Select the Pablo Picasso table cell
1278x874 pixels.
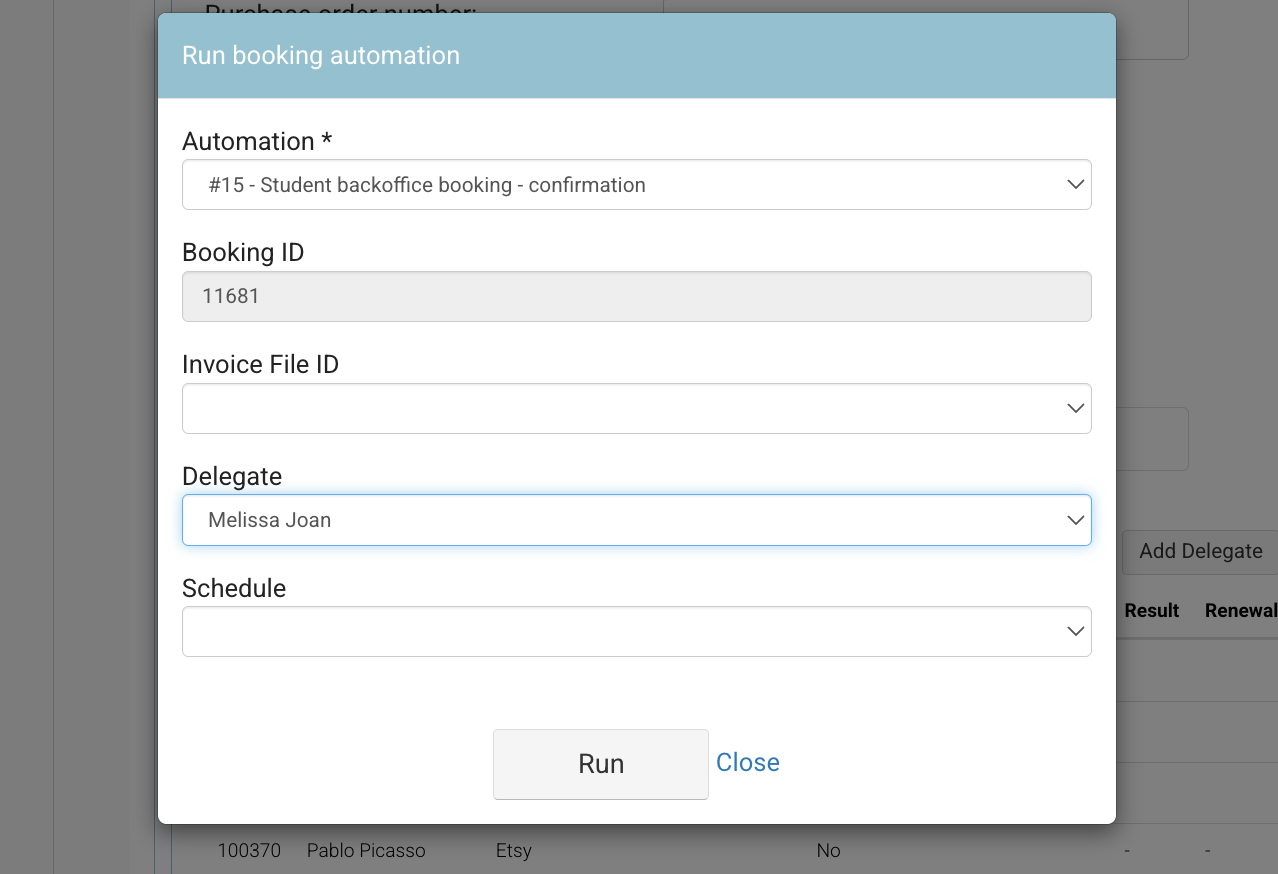click(366, 851)
